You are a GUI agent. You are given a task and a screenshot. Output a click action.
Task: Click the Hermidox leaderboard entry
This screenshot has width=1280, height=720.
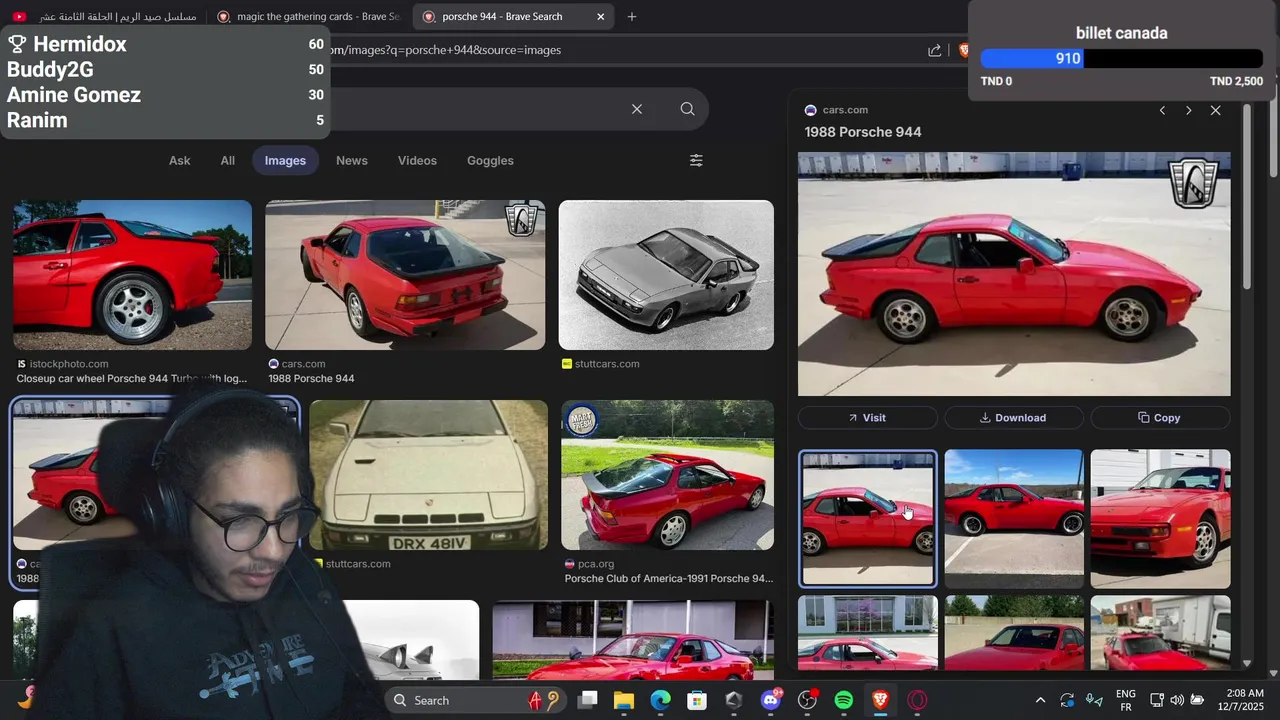click(165, 44)
